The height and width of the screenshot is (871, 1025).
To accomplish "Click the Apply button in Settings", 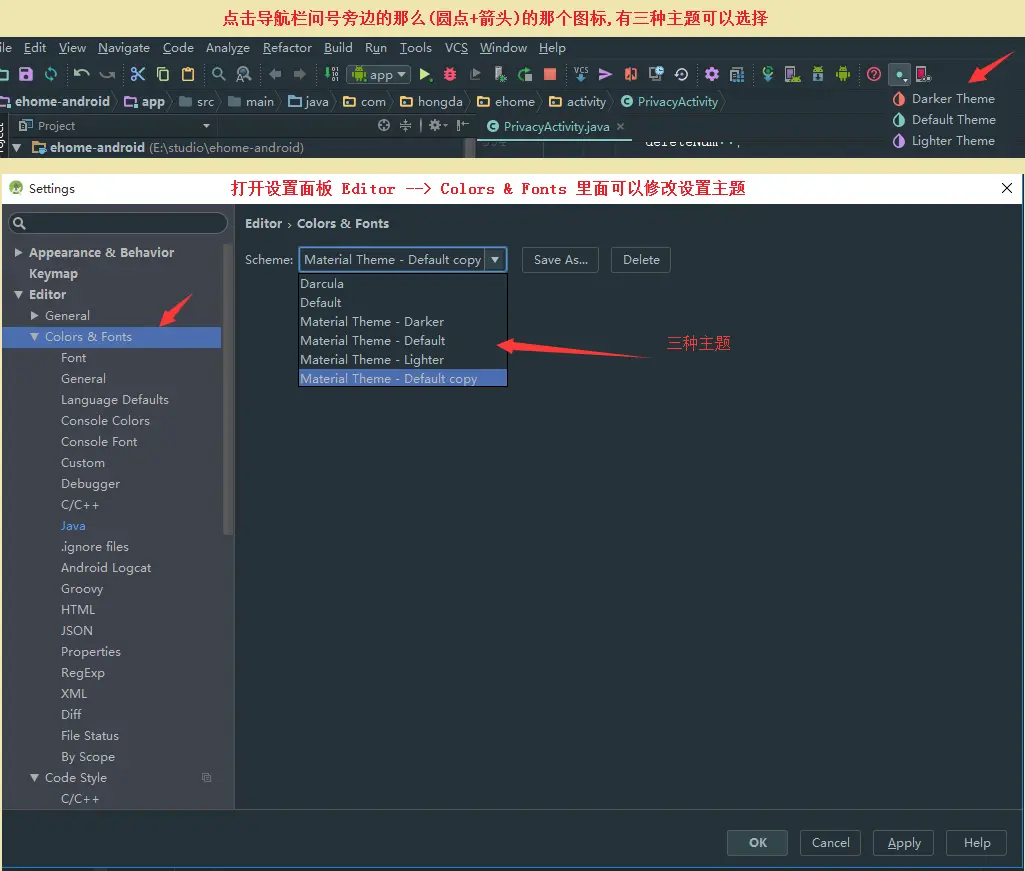I will (x=902, y=842).
